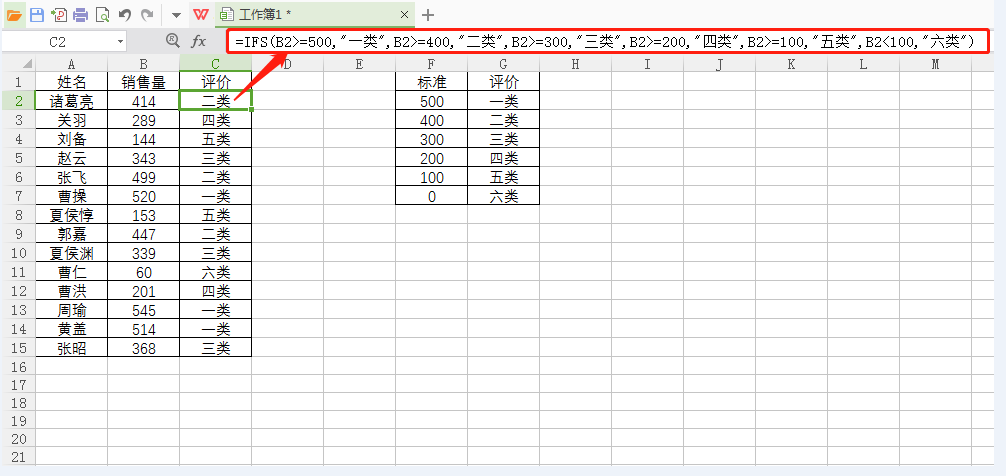Click the 标准 header cell
This screenshot has height=476, width=1006.
(x=431, y=81)
